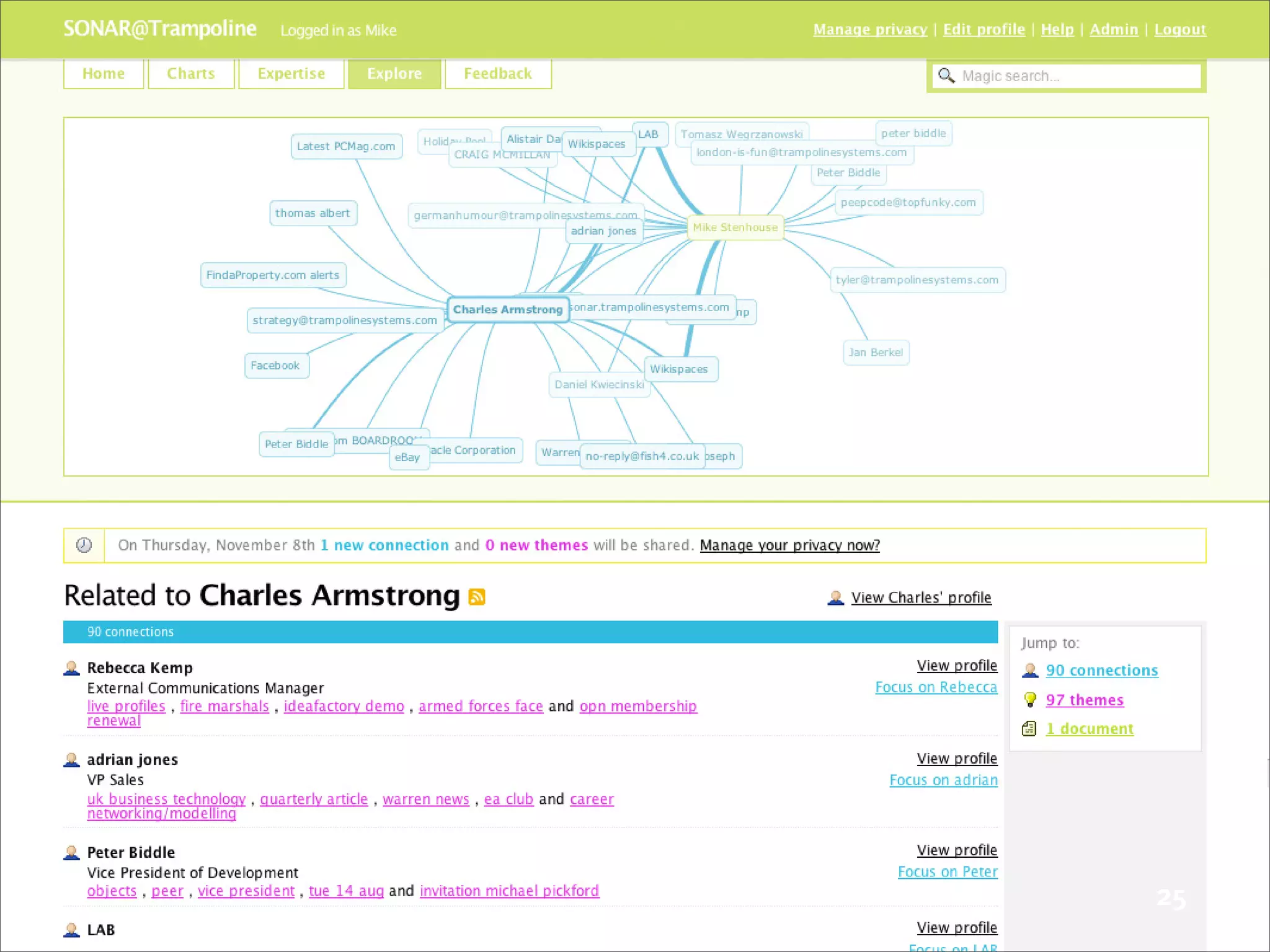Click the document icon beside 1 document
This screenshot has height=952, width=1270.
click(1029, 728)
